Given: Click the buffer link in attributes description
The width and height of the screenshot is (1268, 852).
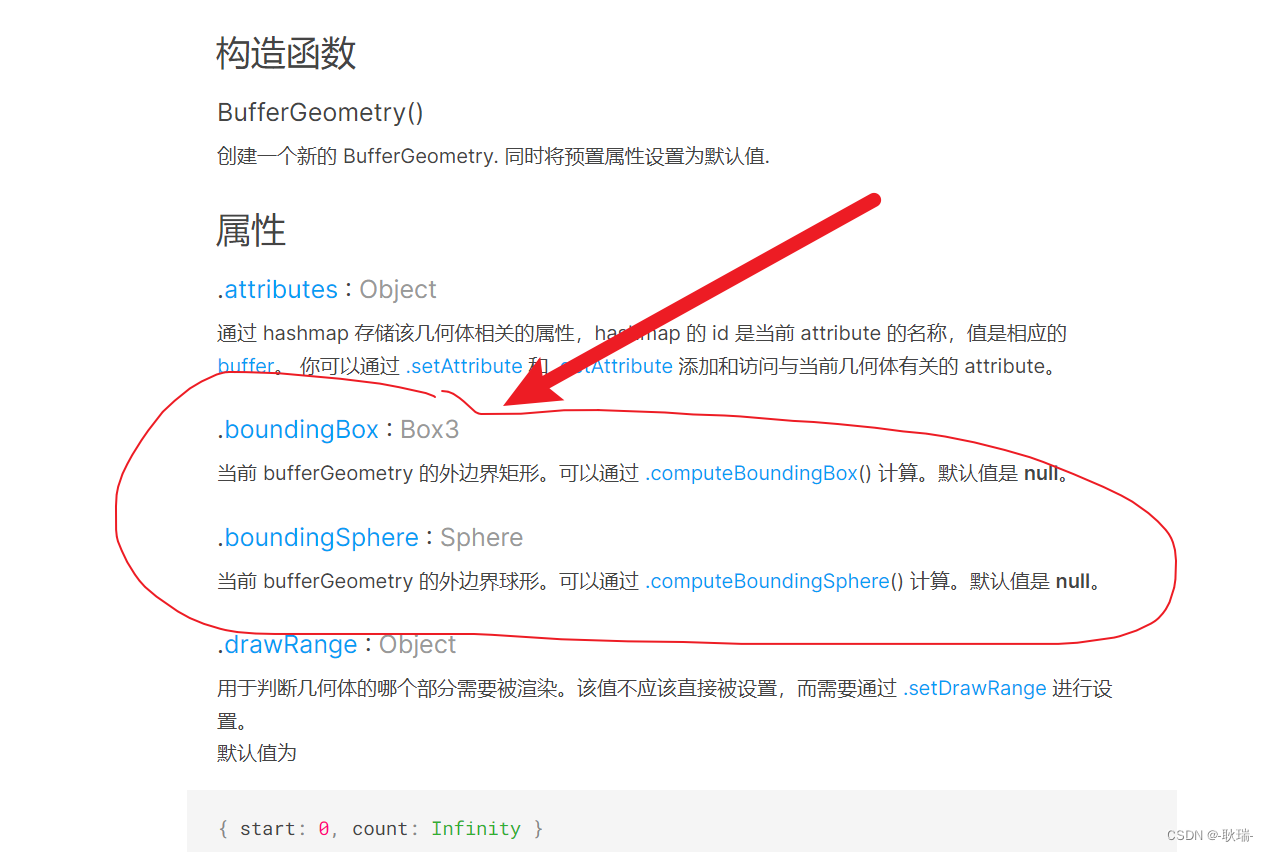Looking at the screenshot, I should (245, 366).
